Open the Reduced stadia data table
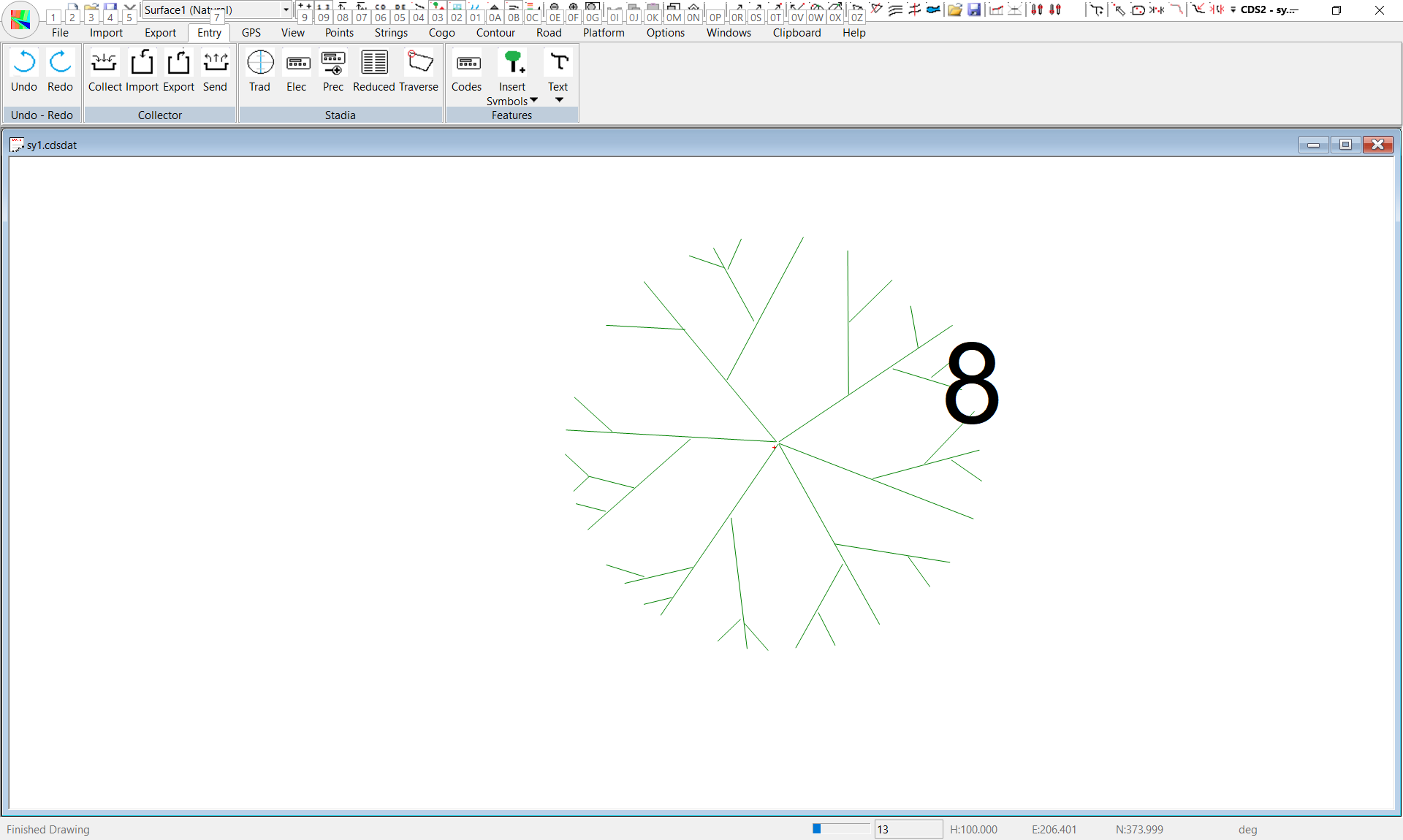 pyautogui.click(x=374, y=64)
